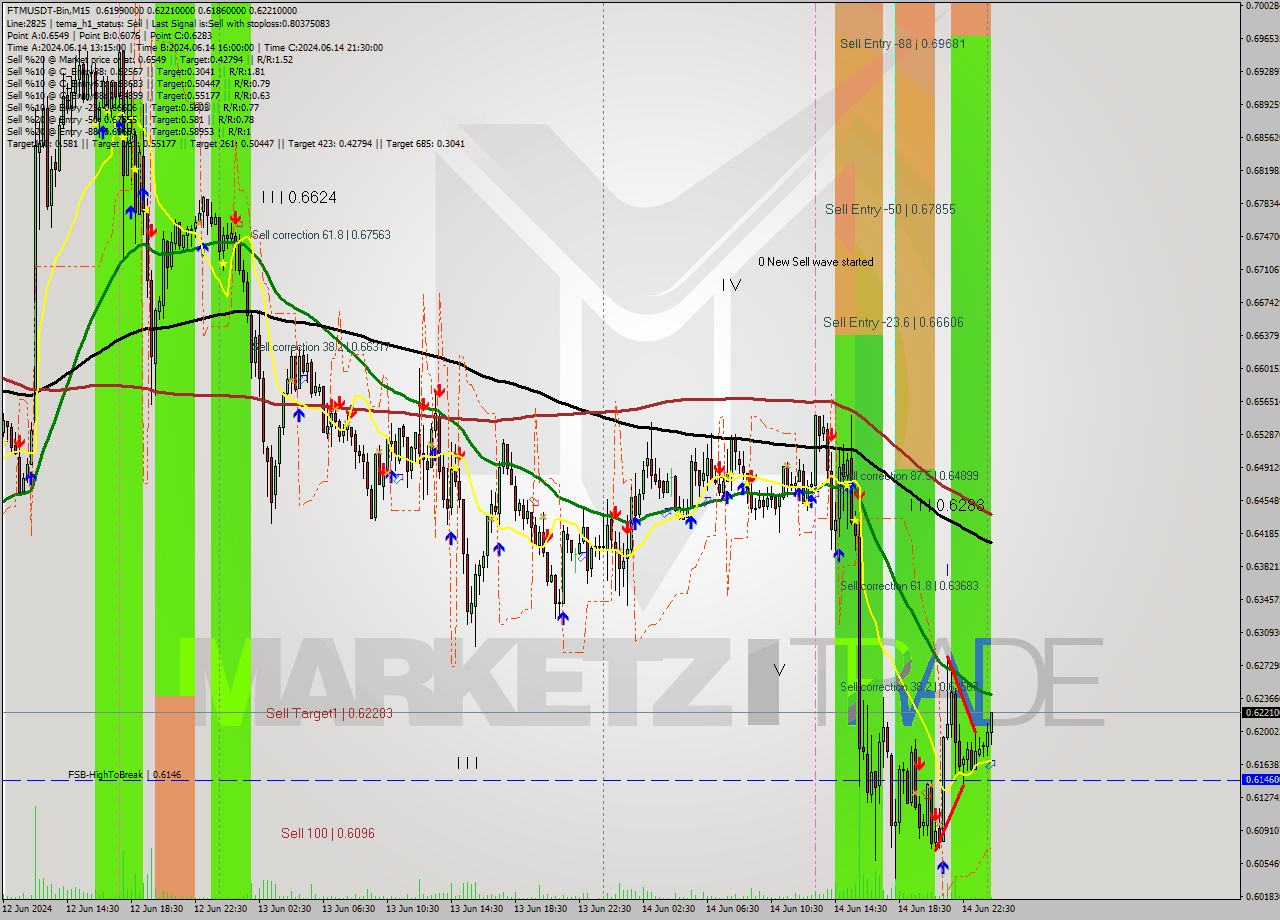Click the 'Sell correction 87.5 | 0.64899' label
This screenshot has height=920, width=1280.
point(909,476)
